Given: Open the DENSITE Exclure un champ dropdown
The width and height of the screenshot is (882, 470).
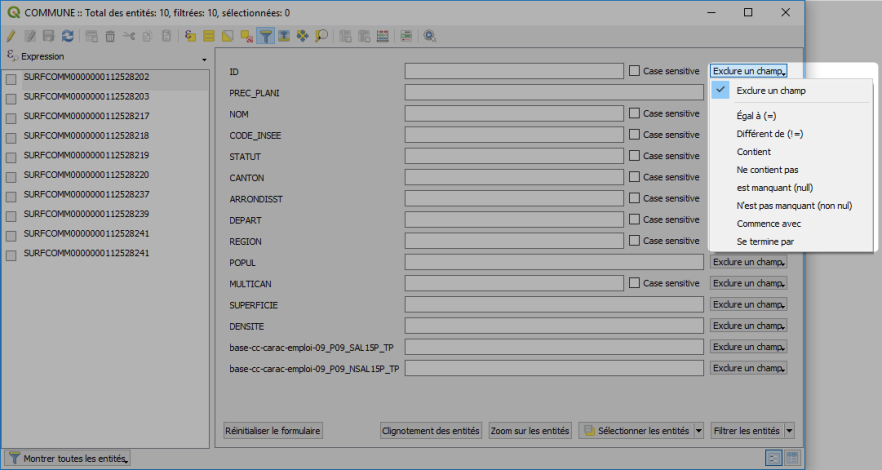Looking at the screenshot, I should pos(748,326).
